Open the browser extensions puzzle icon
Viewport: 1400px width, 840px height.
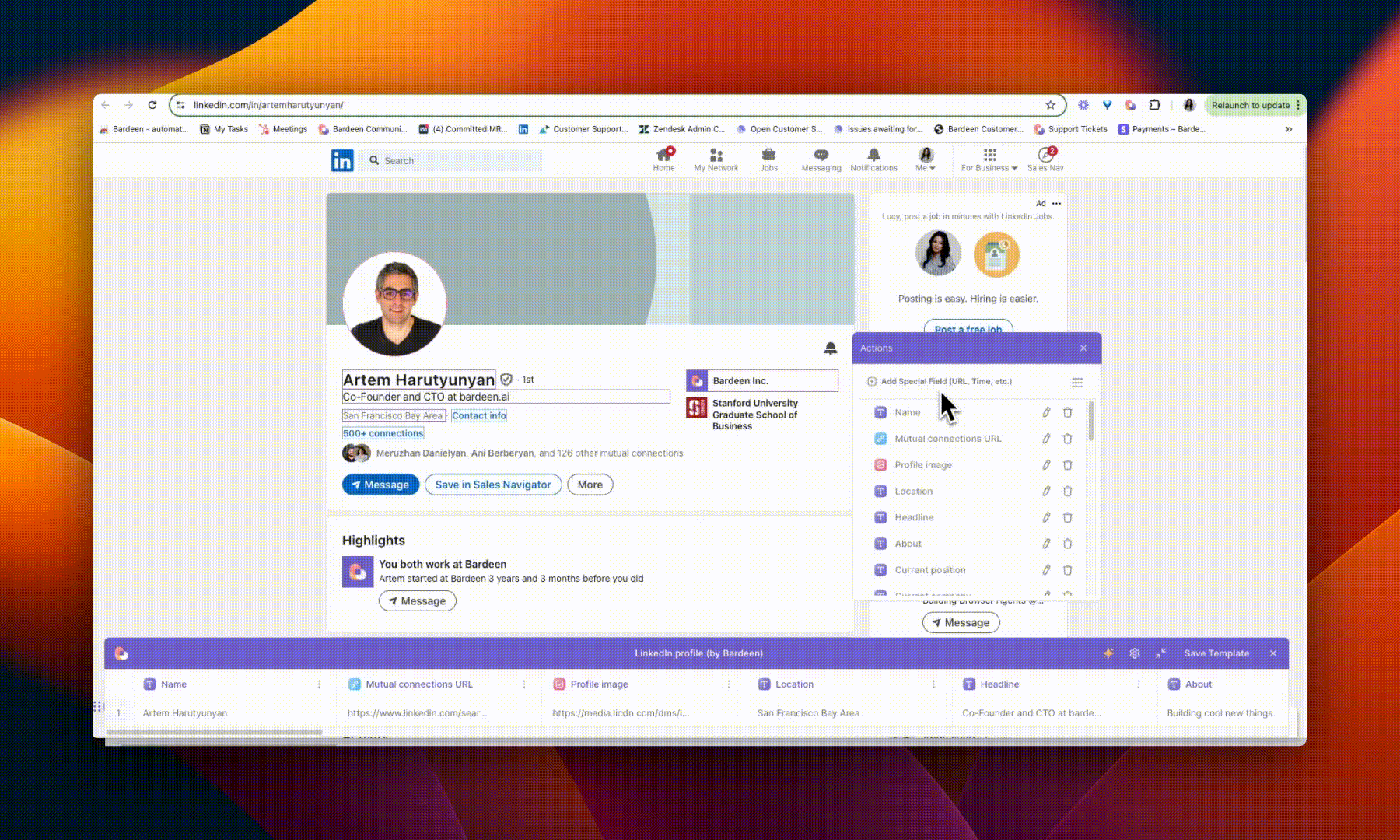click(1155, 105)
